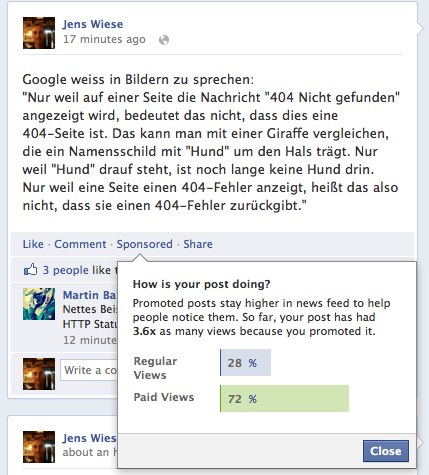Focus the 'Write a comment' field
Screen dimensions: 429x475
click(89, 370)
